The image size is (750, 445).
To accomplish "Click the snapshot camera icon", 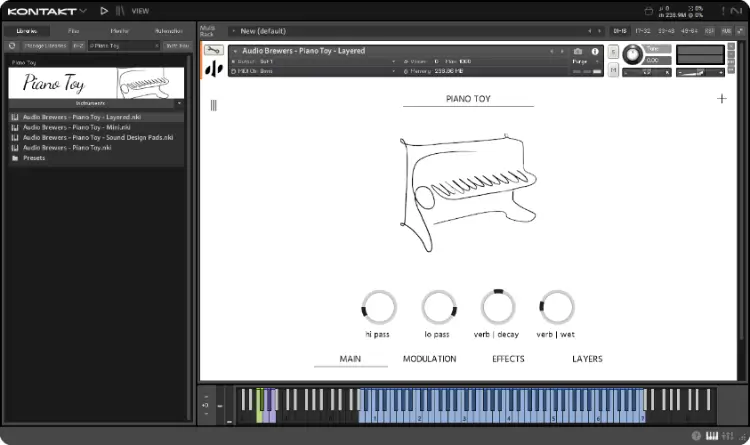I will [x=578, y=51].
